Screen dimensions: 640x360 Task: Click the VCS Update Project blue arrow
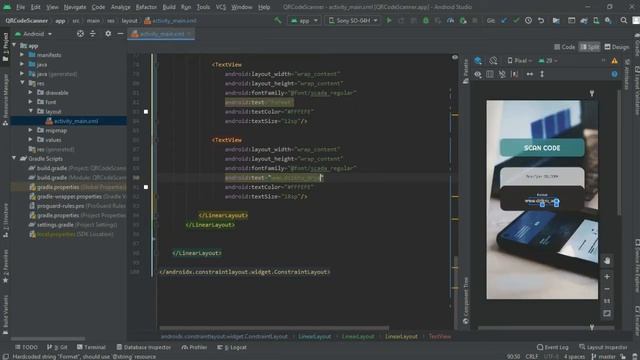tap(504, 20)
